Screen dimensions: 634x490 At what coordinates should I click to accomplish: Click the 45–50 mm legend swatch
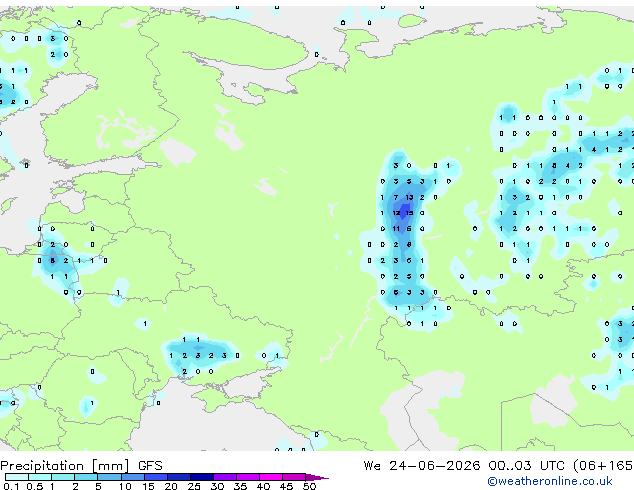tap(294, 477)
